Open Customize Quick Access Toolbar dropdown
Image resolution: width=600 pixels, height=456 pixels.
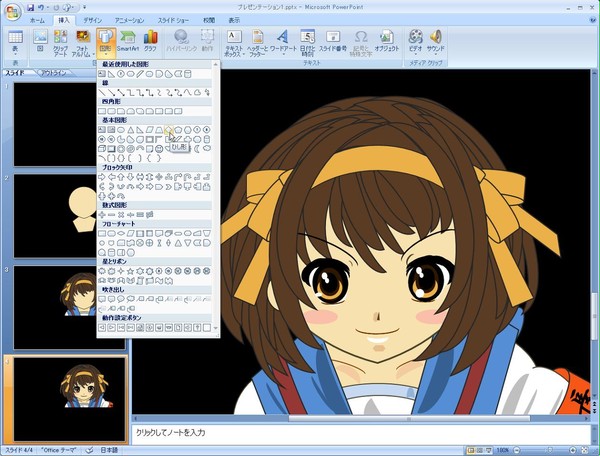click(x=85, y=7)
